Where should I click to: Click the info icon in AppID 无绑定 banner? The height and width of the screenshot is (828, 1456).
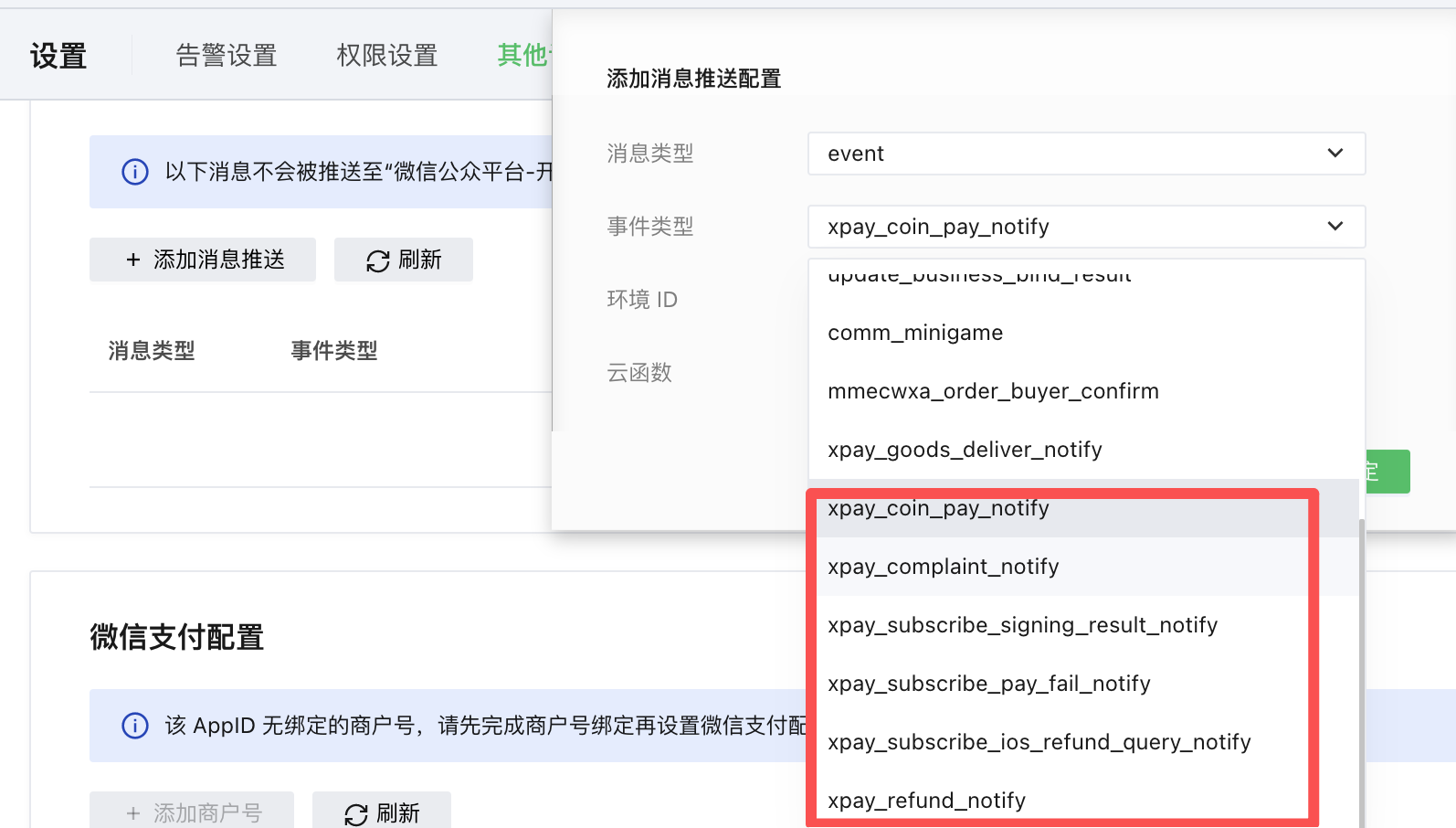coord(135,726)
